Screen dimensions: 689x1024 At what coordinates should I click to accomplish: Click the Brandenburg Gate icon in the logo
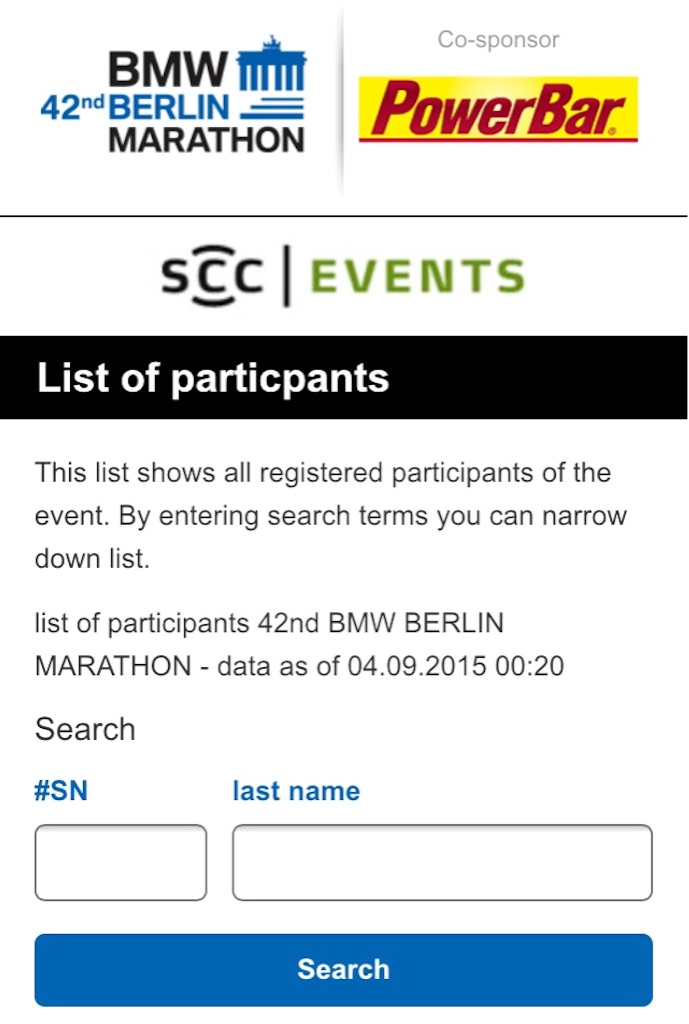(x=270, y=63)
